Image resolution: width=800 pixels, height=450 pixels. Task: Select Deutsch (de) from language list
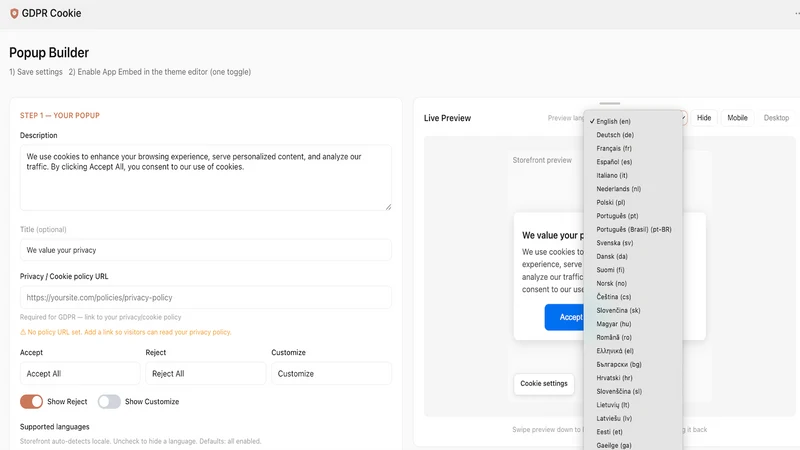coord(633,135)
